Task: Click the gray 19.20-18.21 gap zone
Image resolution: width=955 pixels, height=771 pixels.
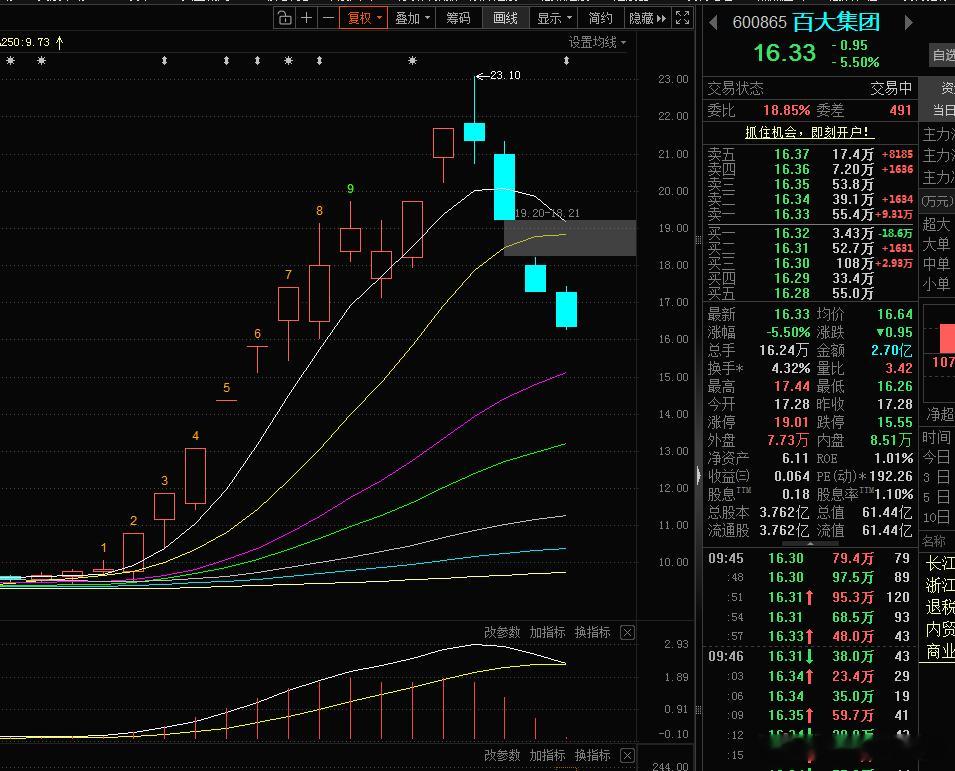Action: click(x=570, y=238)
